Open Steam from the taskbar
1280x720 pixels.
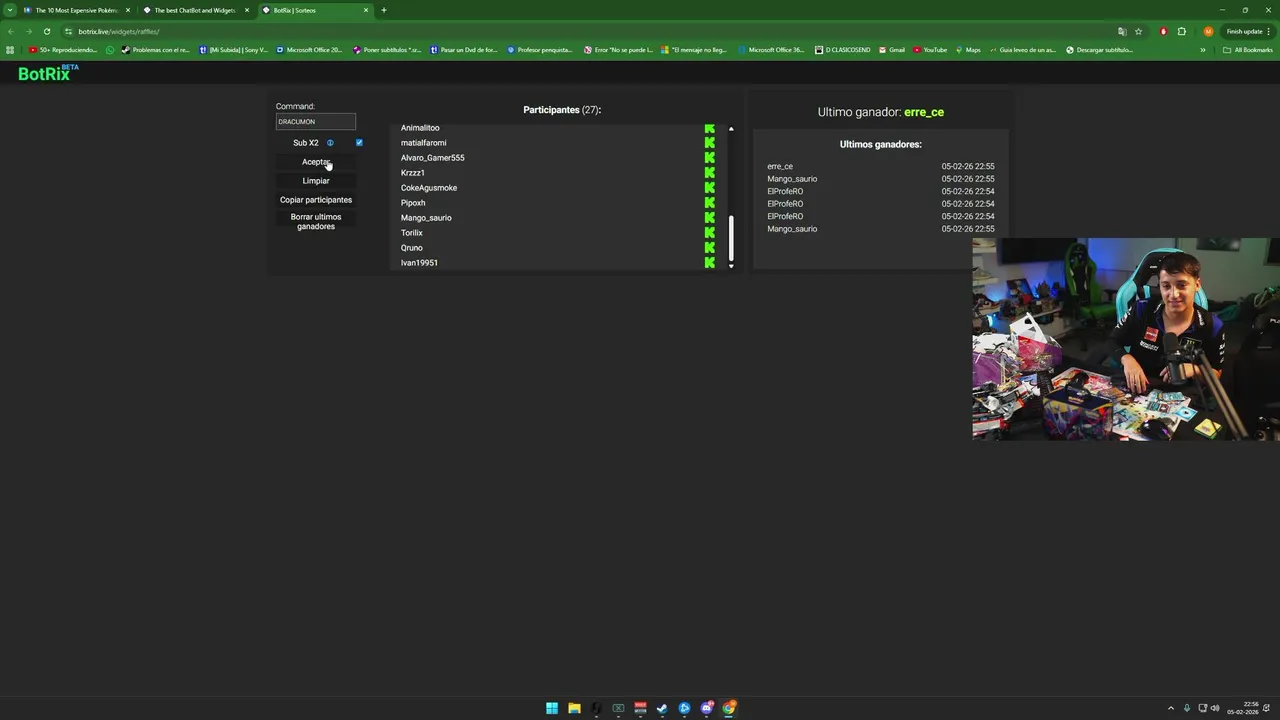(662, 708)
